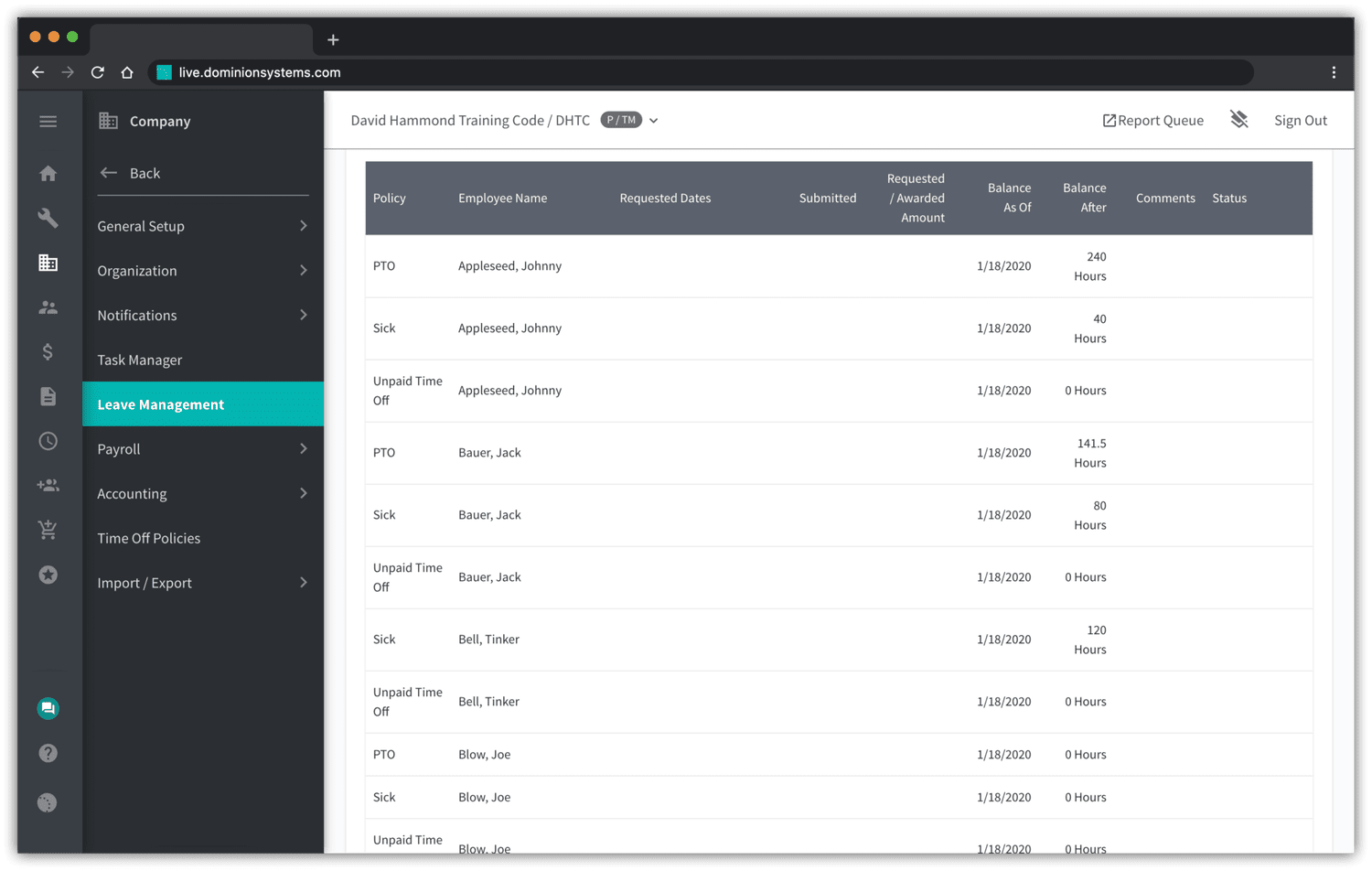Open the hamburger menu icon
Image resolution: width=1372 pixels, height=871 pixels.
(x=48, y=121)
